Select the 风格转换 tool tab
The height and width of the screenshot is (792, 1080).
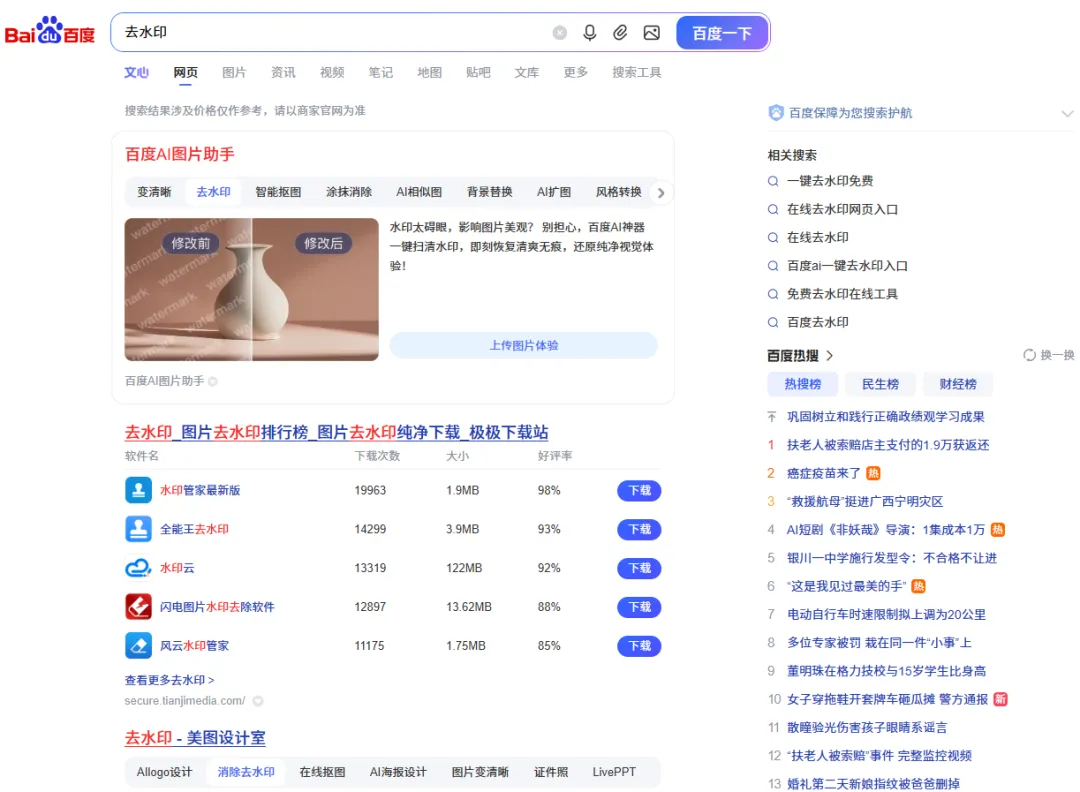tap(619, 192)
